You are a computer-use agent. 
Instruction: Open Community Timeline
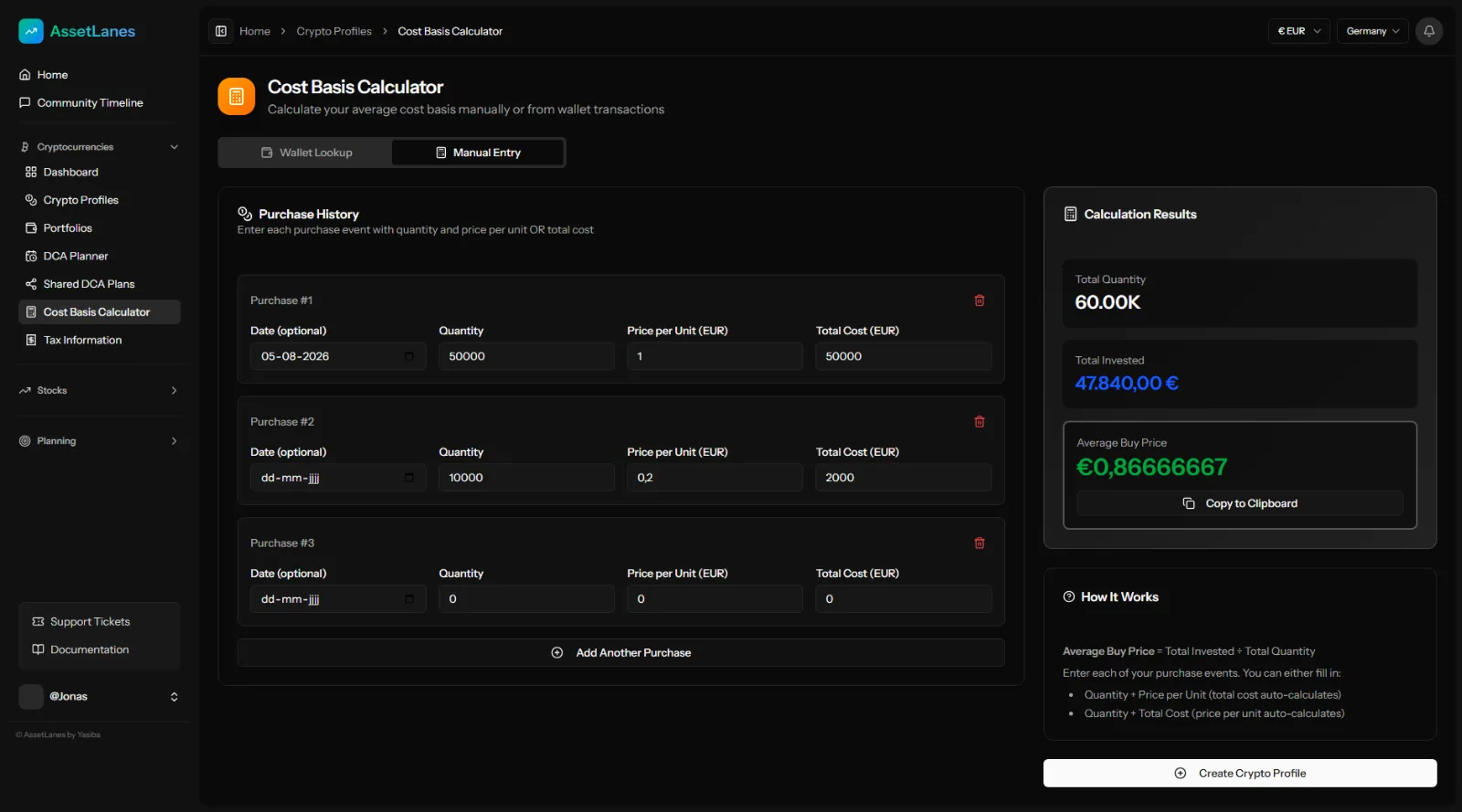[x=99, y=103]
